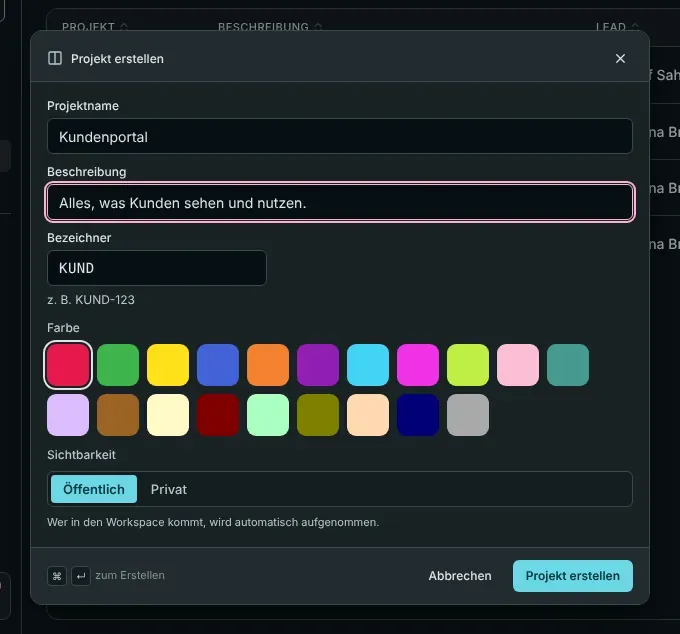This screenshot has width=680, height=634.
Task: Pick the magenta color swatch
Action: 418,365
